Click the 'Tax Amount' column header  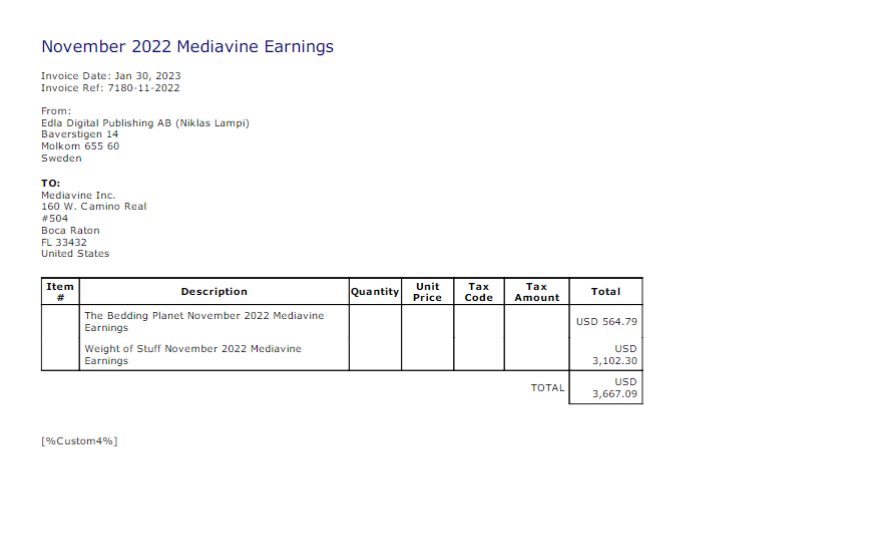pos(537,292)
